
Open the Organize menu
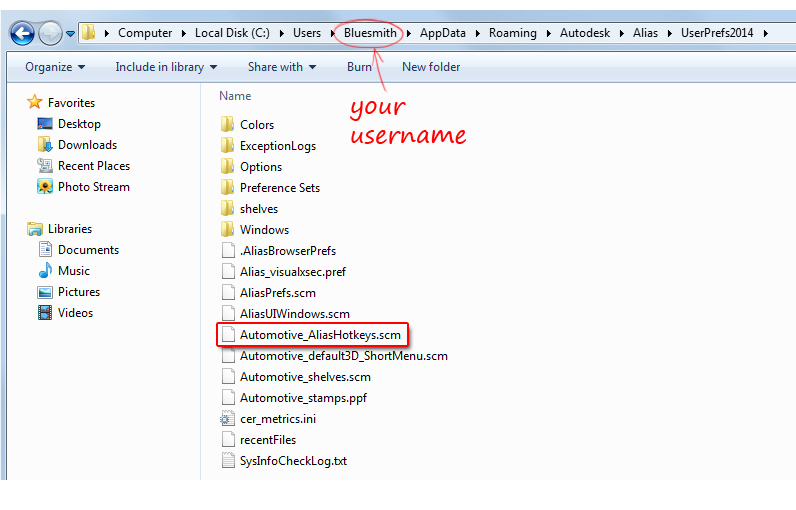pos(55,67)
